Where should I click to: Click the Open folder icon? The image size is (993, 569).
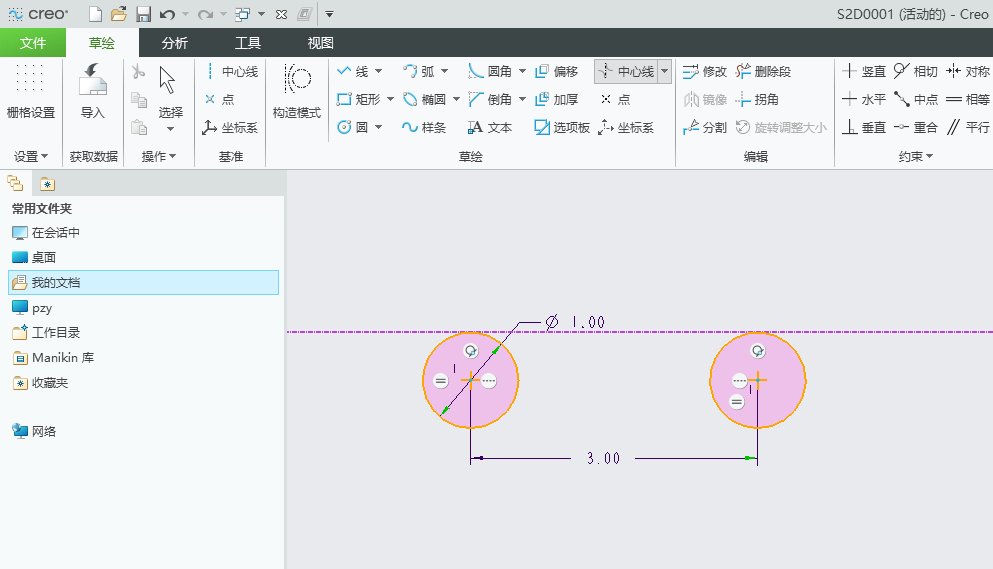click(x=118, y=14)
